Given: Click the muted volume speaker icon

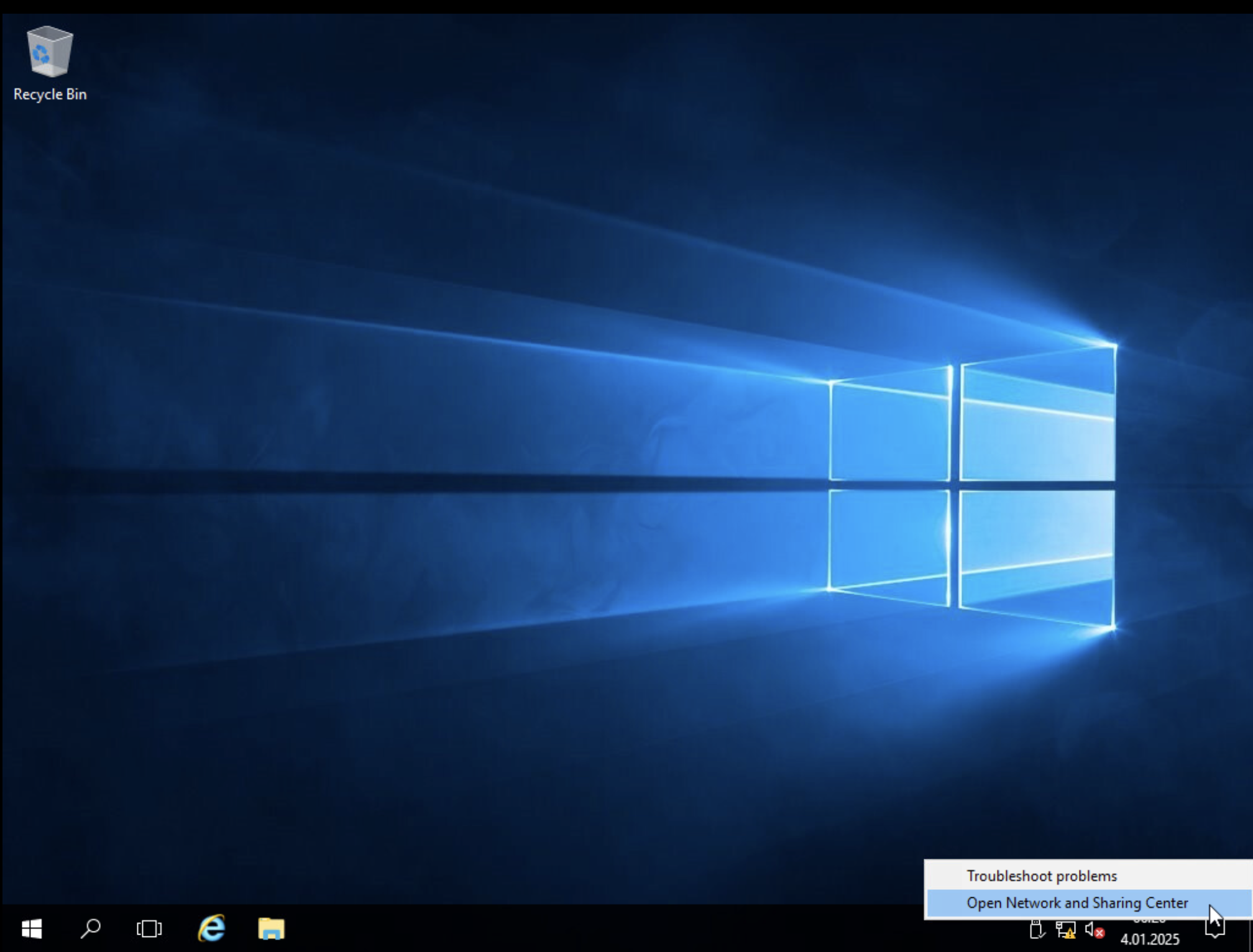Looking at the screenshot, I should coord(1094,930).
